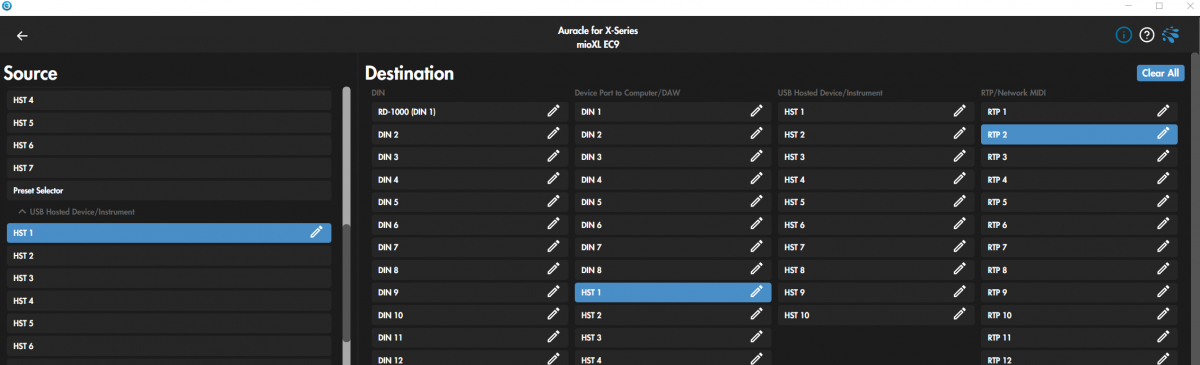Click DIN 12 row in DIN column
Viewport: 1200px width, 365px height.
(469, 359)
